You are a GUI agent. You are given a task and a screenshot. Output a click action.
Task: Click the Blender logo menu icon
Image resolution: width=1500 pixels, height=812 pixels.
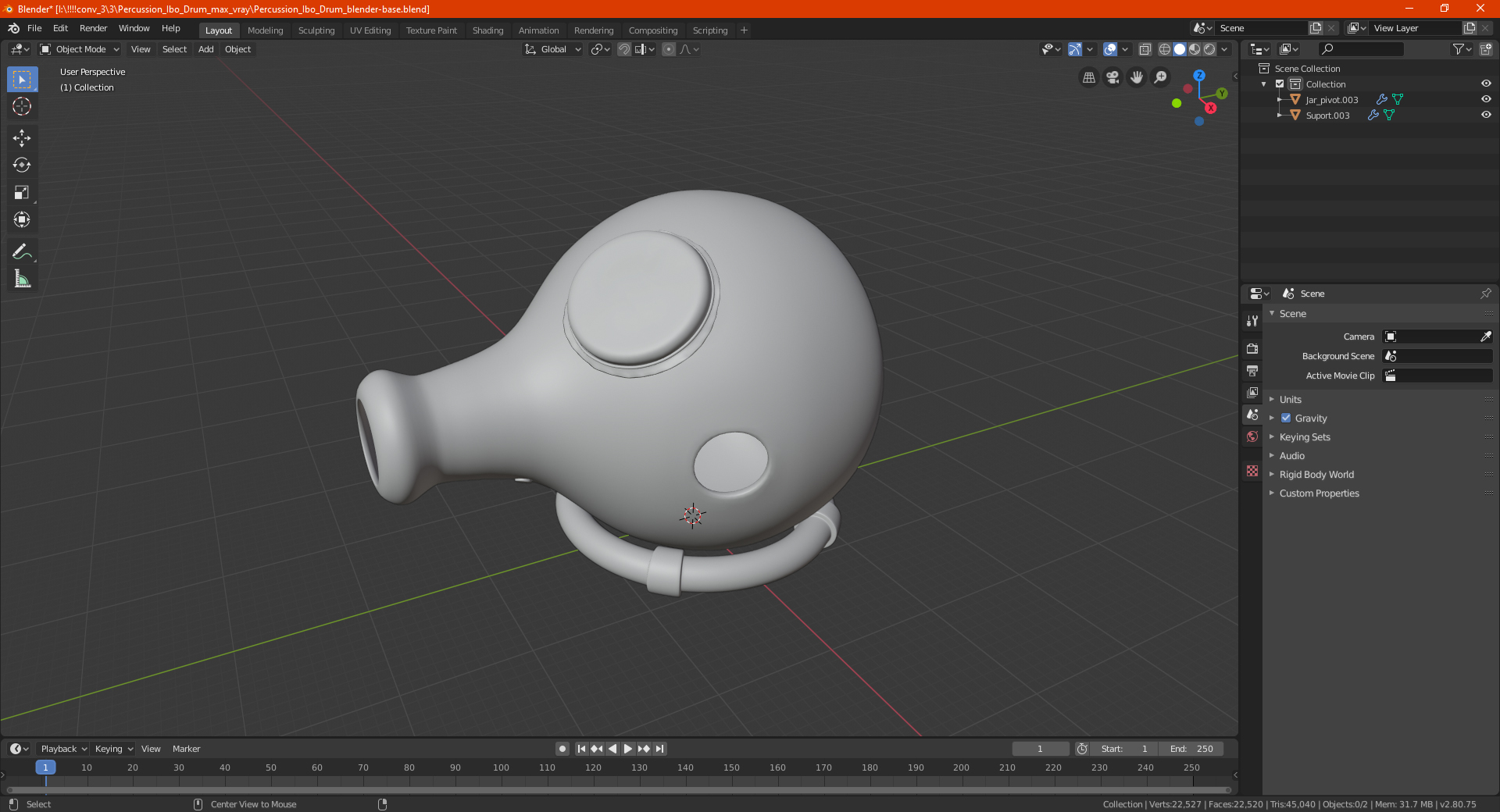(13, 28)
